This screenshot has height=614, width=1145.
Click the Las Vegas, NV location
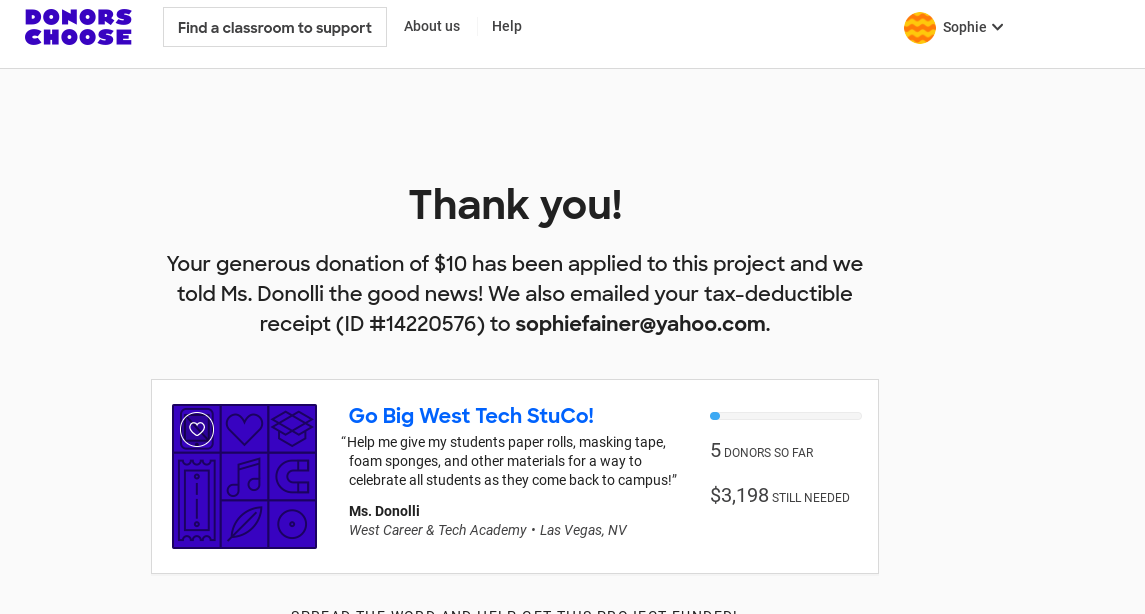coord(583,530)
